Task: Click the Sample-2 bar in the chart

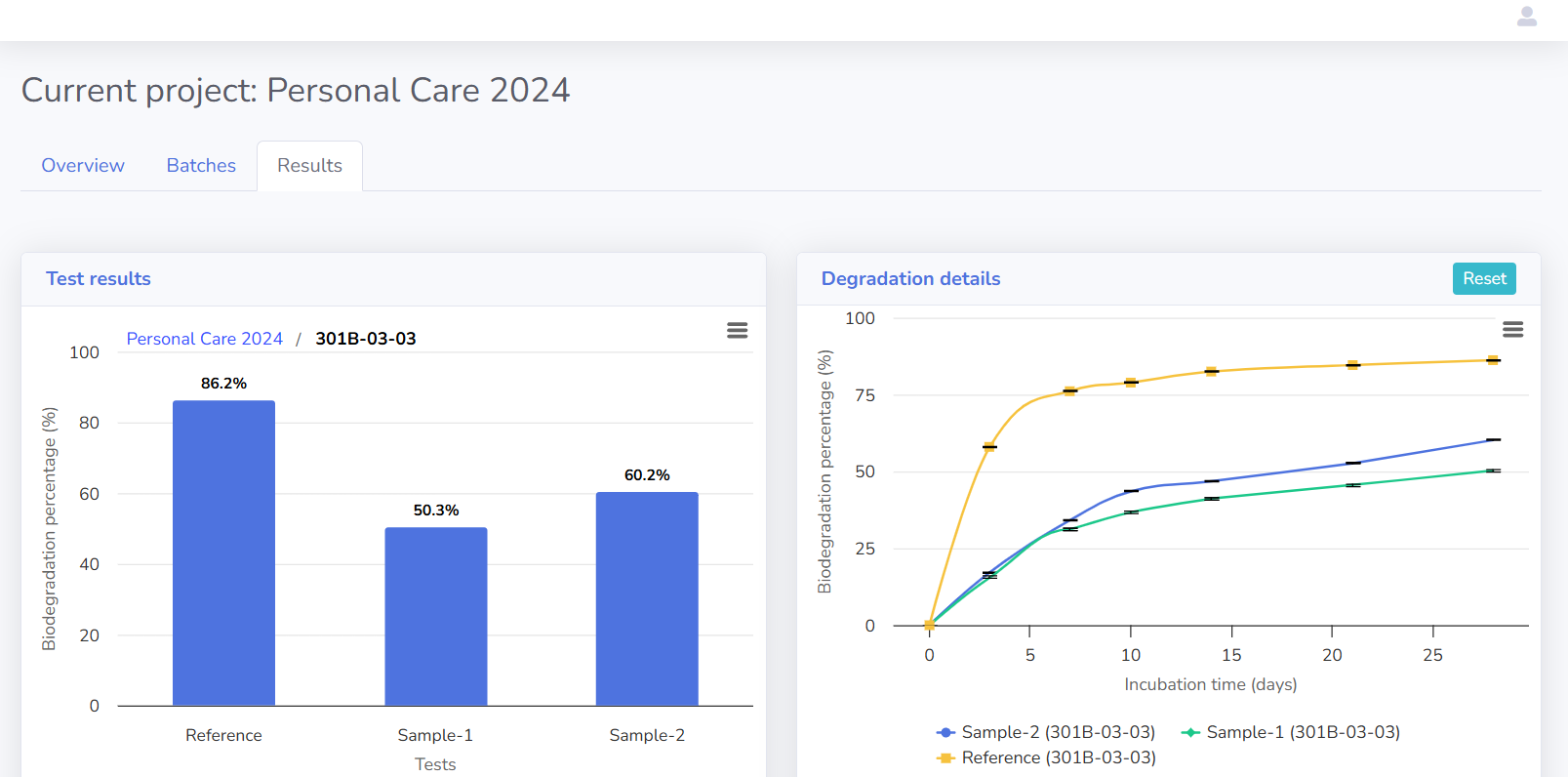Action: 647,598
